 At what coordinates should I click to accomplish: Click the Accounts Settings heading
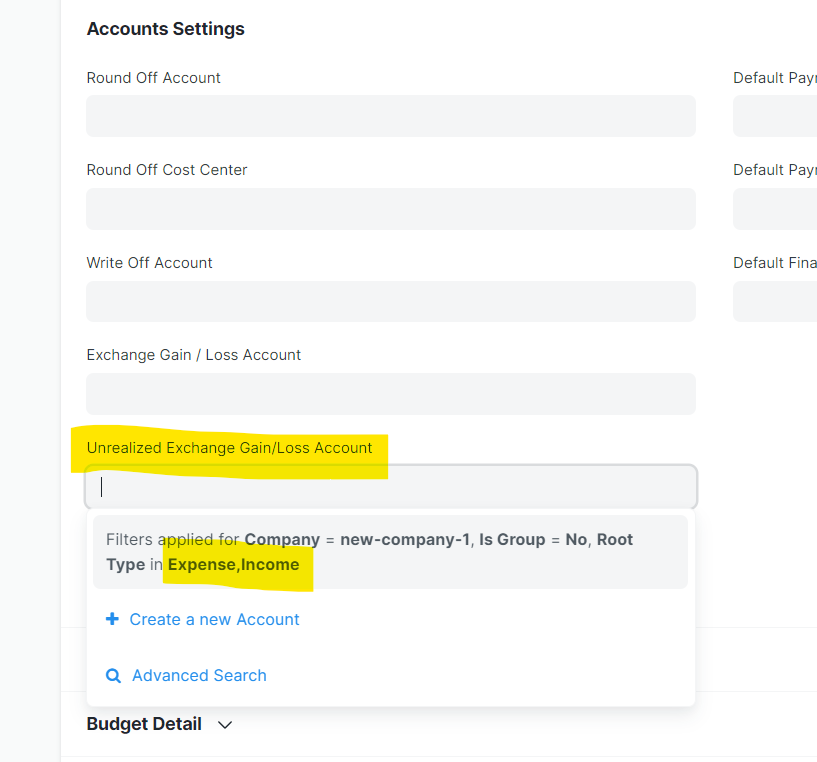point(165,29)
